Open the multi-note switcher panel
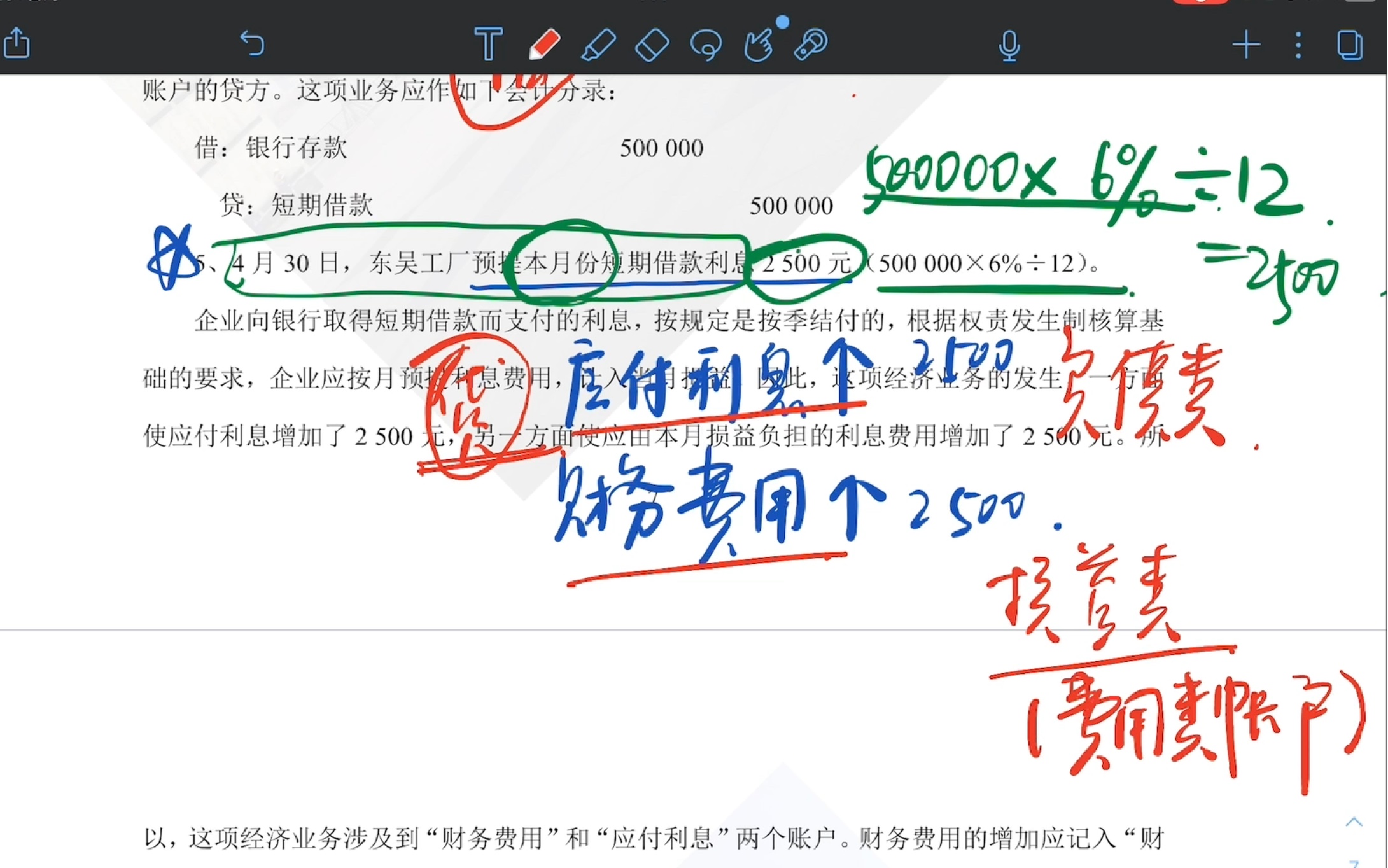The height and width of the screenshot is (868, 1388). 1349,45
